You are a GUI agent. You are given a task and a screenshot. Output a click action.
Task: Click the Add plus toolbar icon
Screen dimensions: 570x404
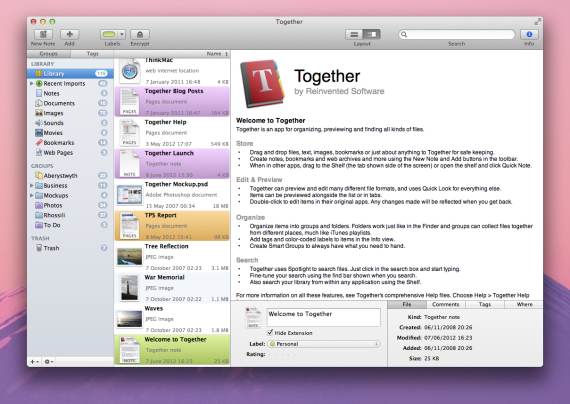click(x=69, y=35)
